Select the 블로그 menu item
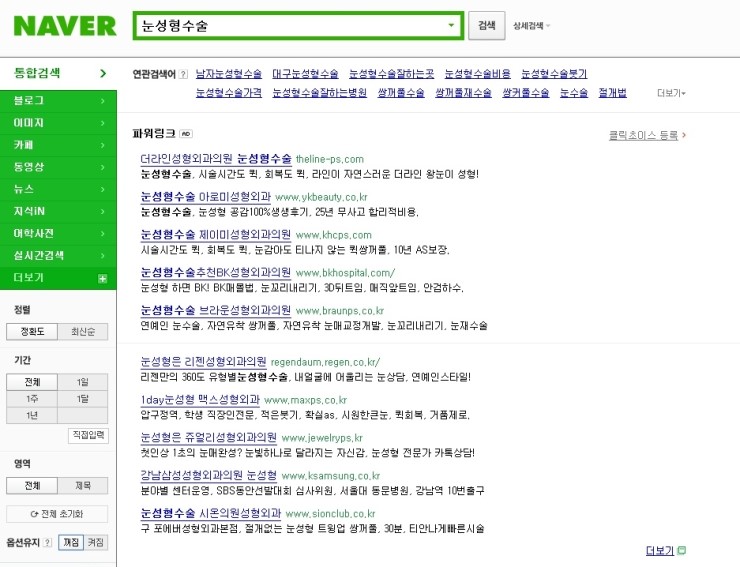Image resolution: width=740 pixels, height=567 pixels. tap(58, 101)
